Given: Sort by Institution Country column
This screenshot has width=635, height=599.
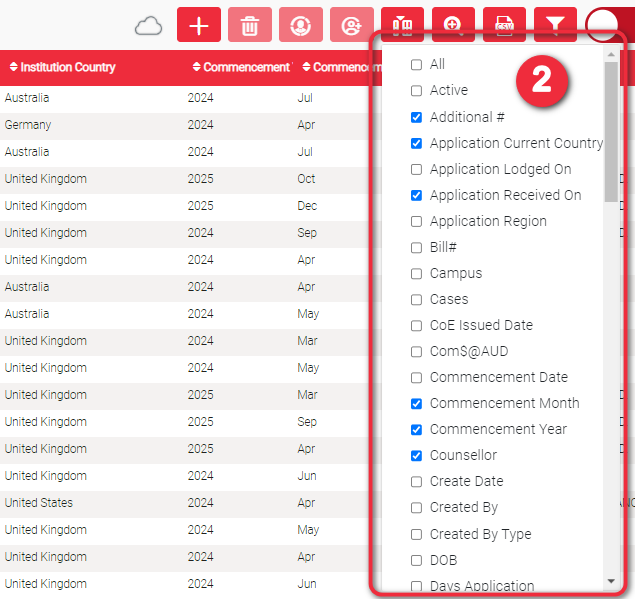Looking at the screenshot, I should [x=62, y=67].
